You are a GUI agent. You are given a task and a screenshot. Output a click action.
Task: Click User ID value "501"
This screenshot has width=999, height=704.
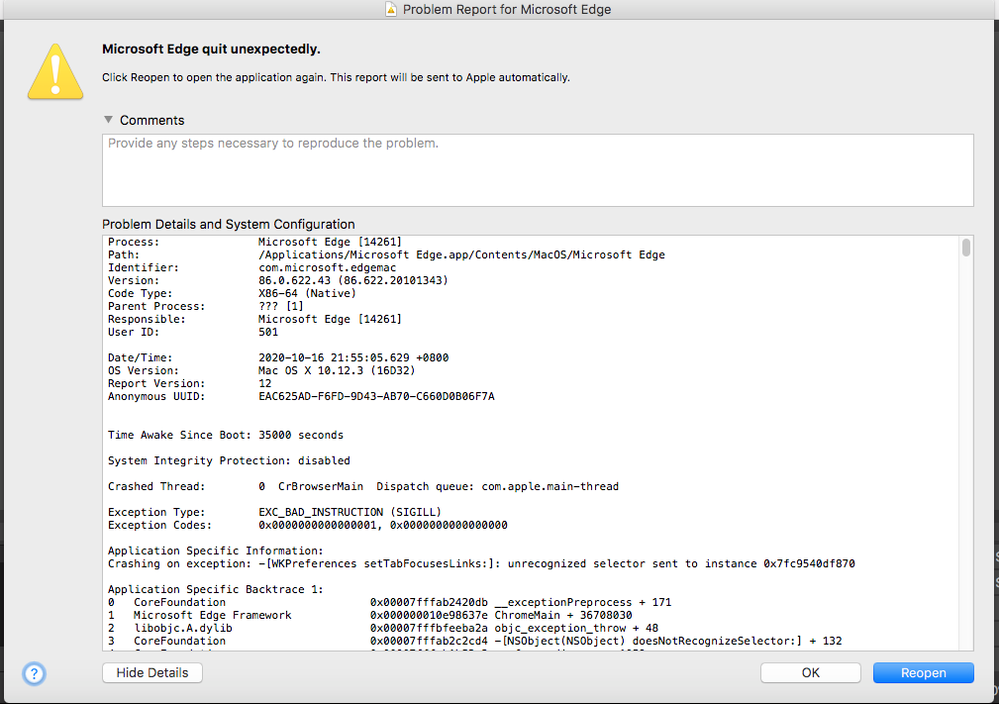pyautogui.click(x=268, y=332)
